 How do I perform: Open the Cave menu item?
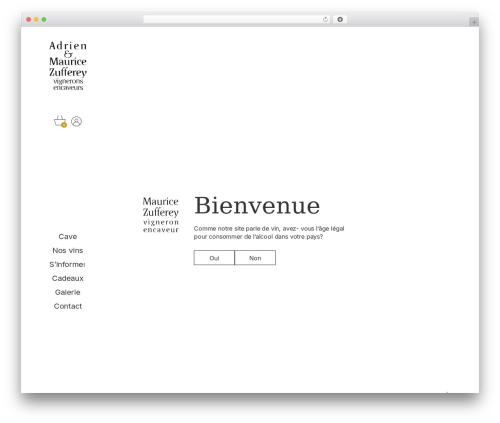pos(68,237)
